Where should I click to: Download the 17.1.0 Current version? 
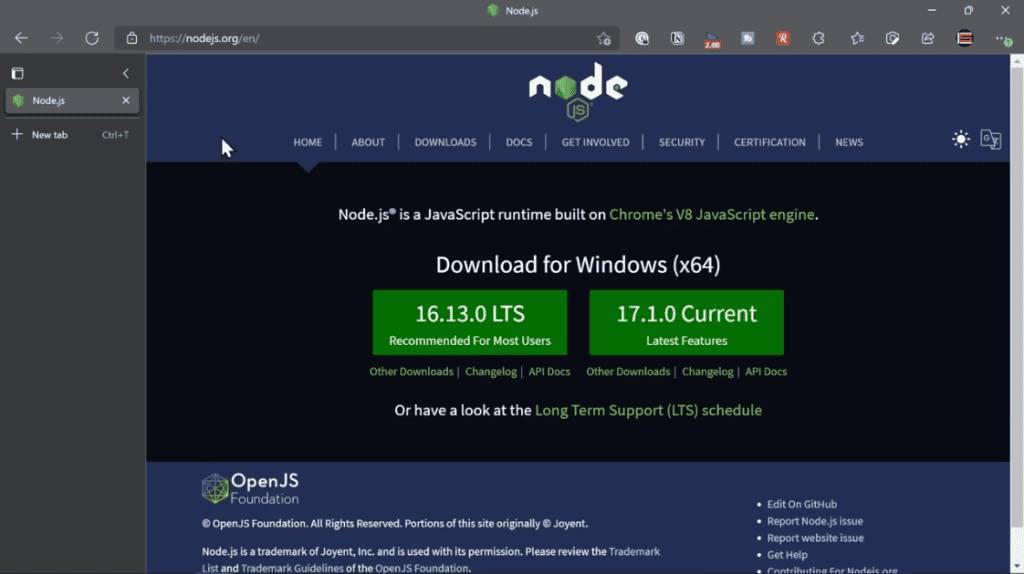(x=686, y=323)
